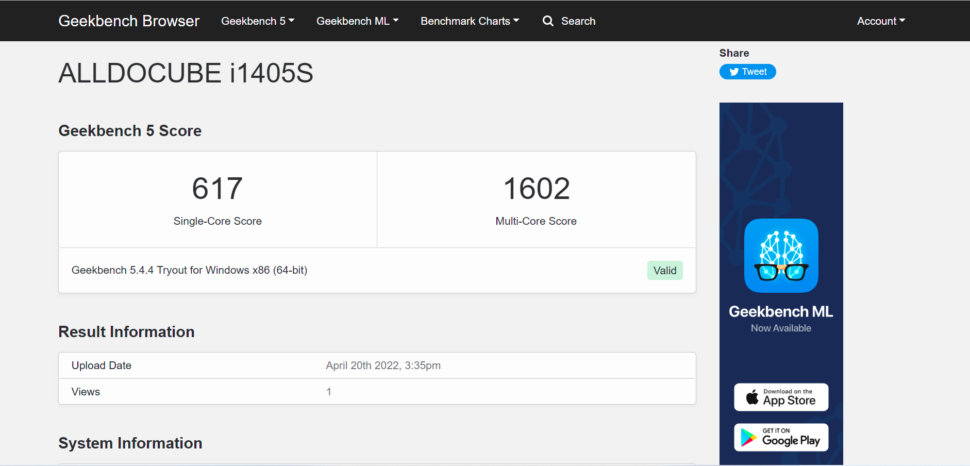Open the Search link text
The width and height of the screenshot is (970, 466).
coord(578,21)
